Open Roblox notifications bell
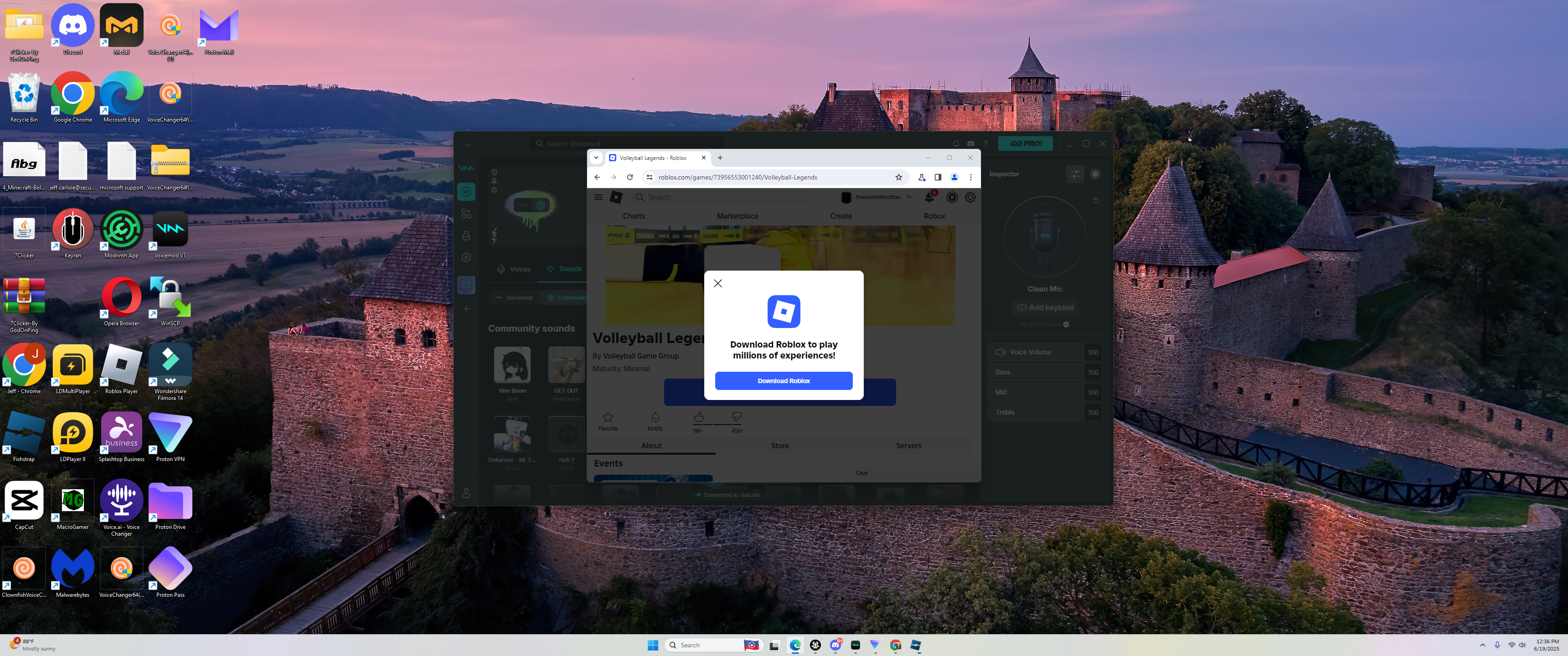Viewport: 1568px width, 656px height. [x=929, y=197]
